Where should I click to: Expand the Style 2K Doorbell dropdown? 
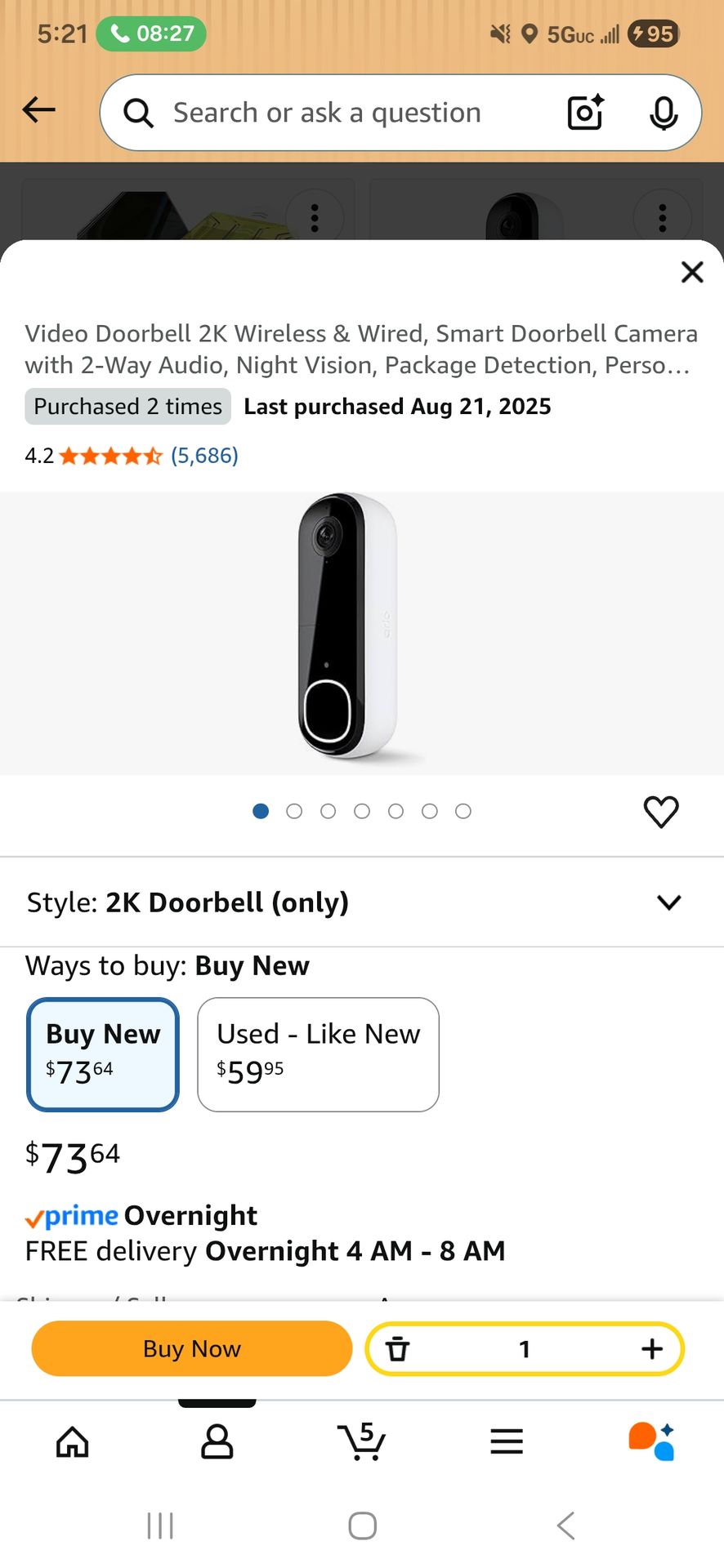click(668, 902)
